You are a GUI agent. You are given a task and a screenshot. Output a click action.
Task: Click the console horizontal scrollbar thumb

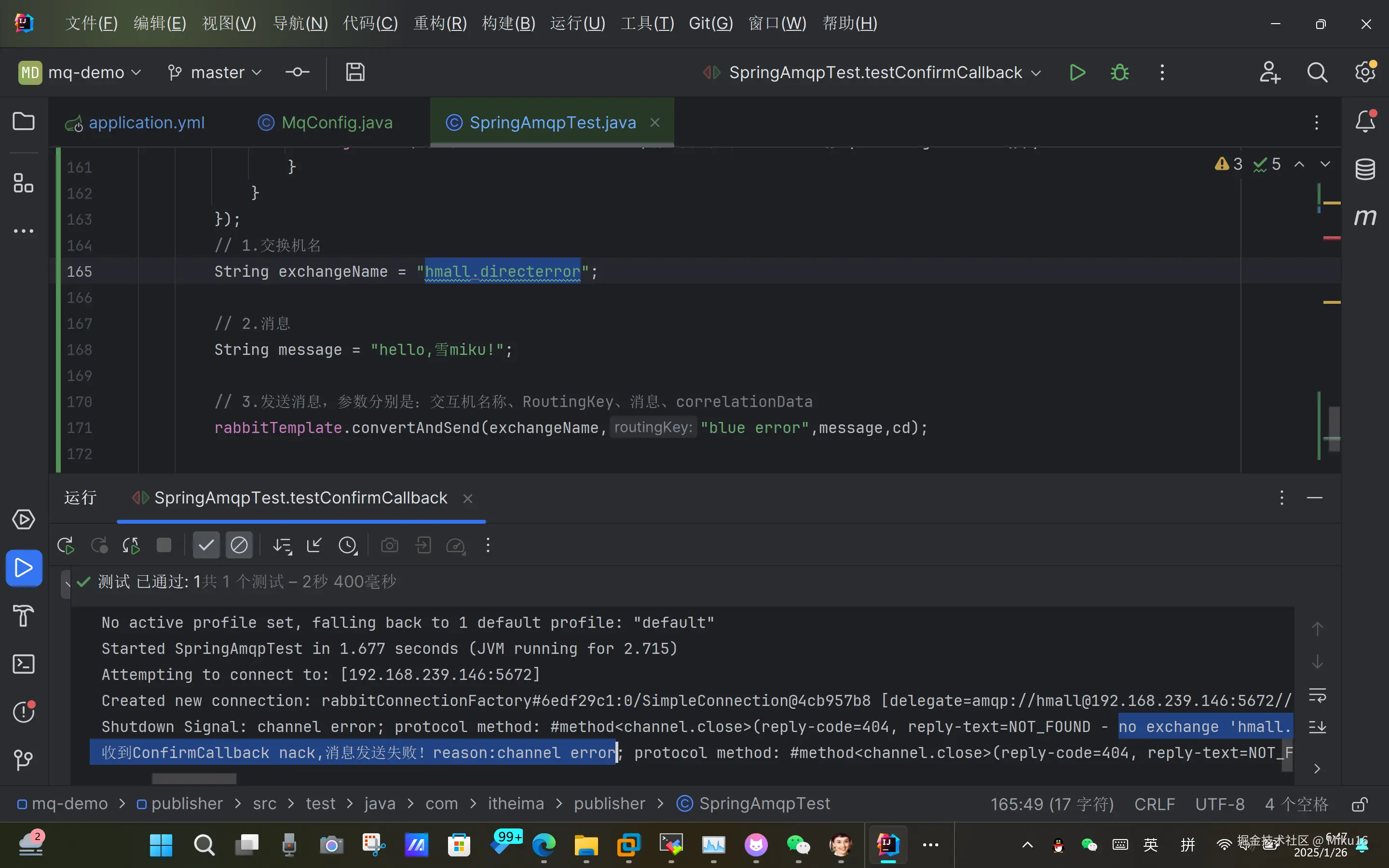pyautogui.click(x=194, y=778)
